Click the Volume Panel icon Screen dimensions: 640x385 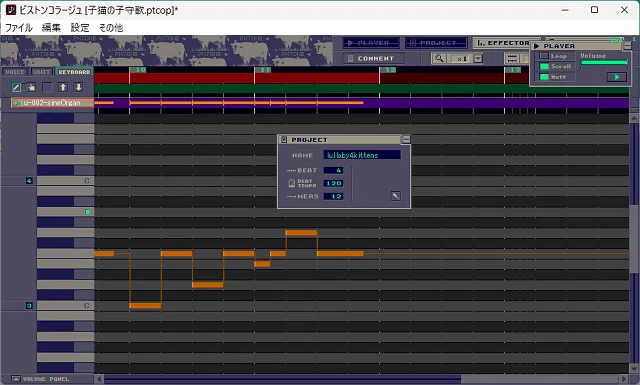point(16,379)
